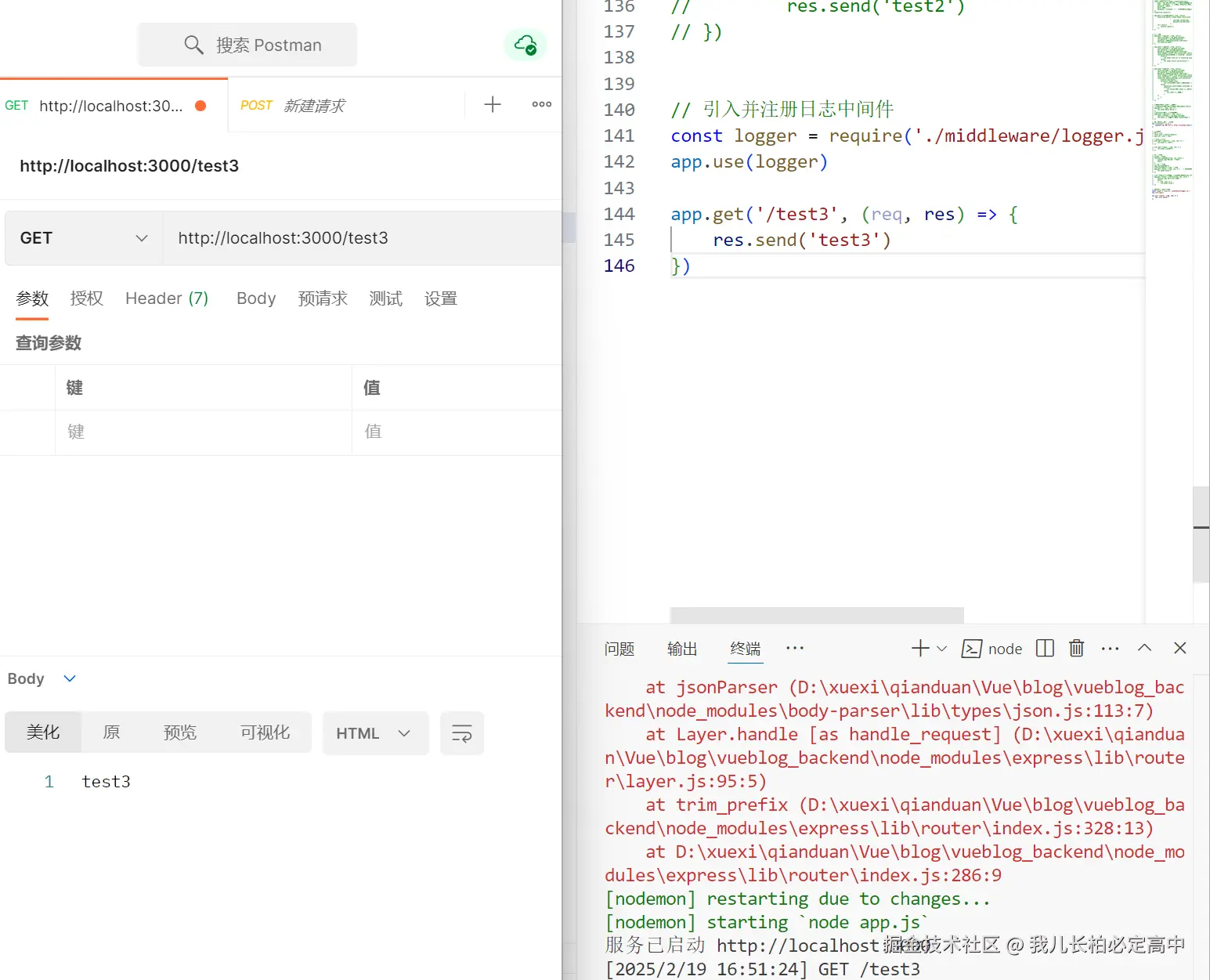Click the request title http://localhost:3000/test3
The width and height of the screenshot is (1210, 980).
129,166
